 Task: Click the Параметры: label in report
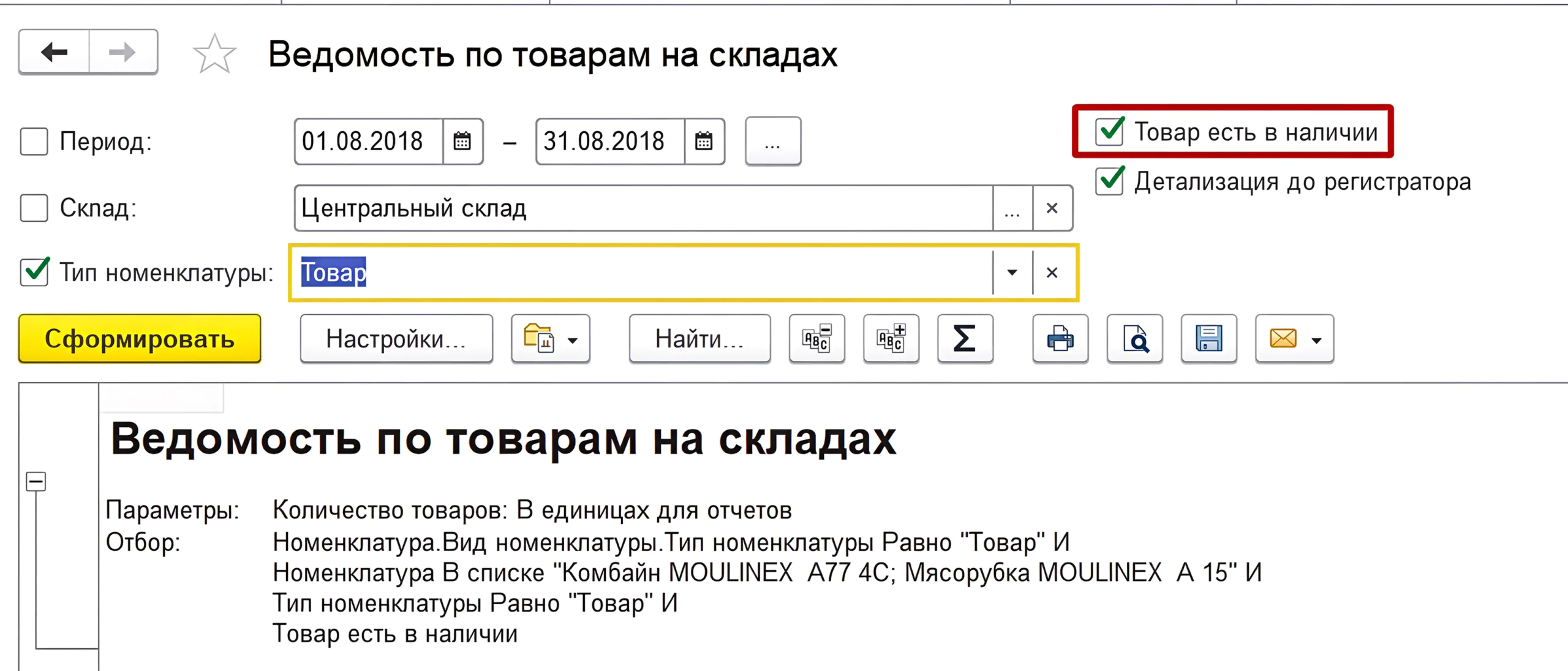pos(173,510)
